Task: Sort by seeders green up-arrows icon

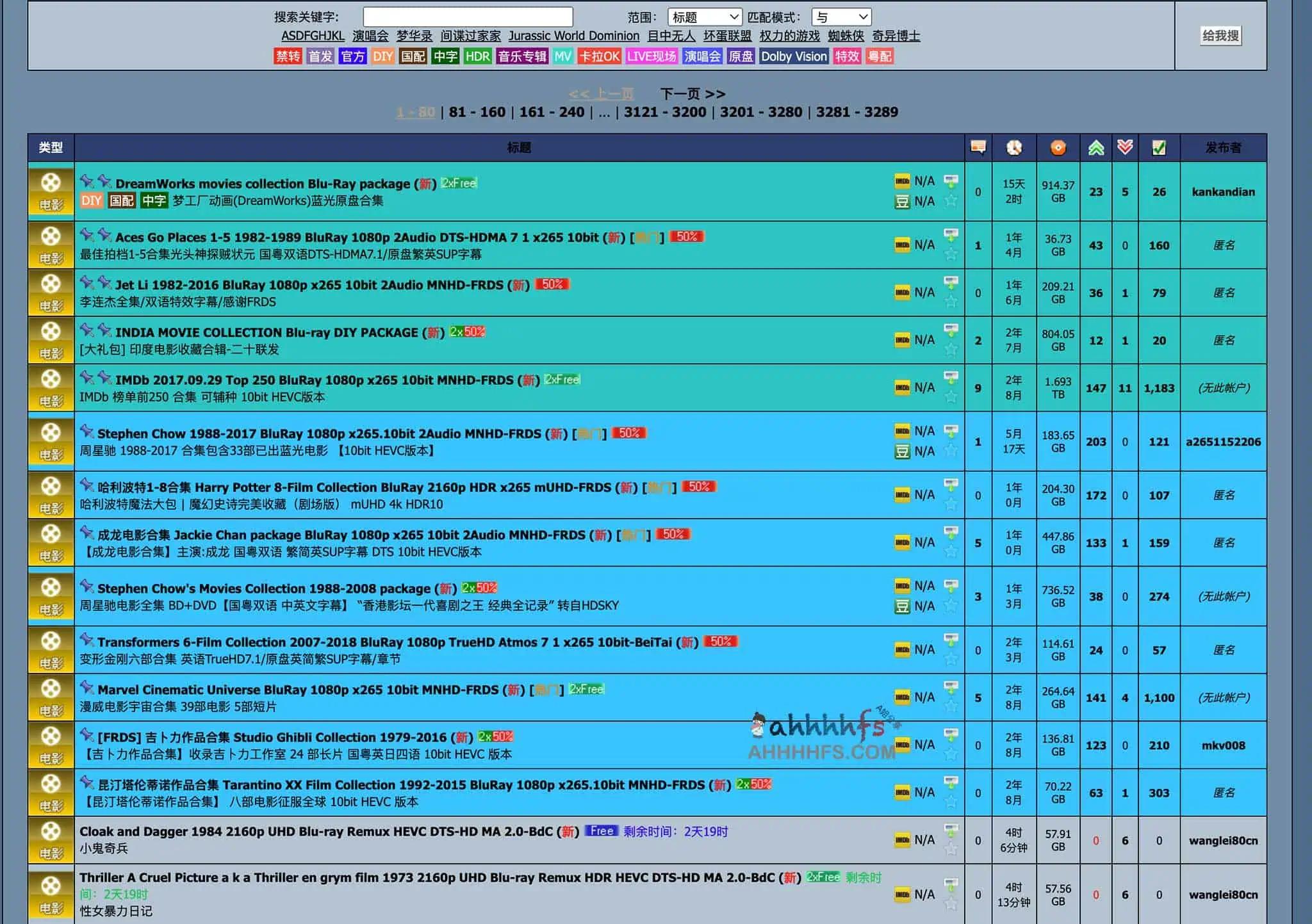Action: point(1095,147)
